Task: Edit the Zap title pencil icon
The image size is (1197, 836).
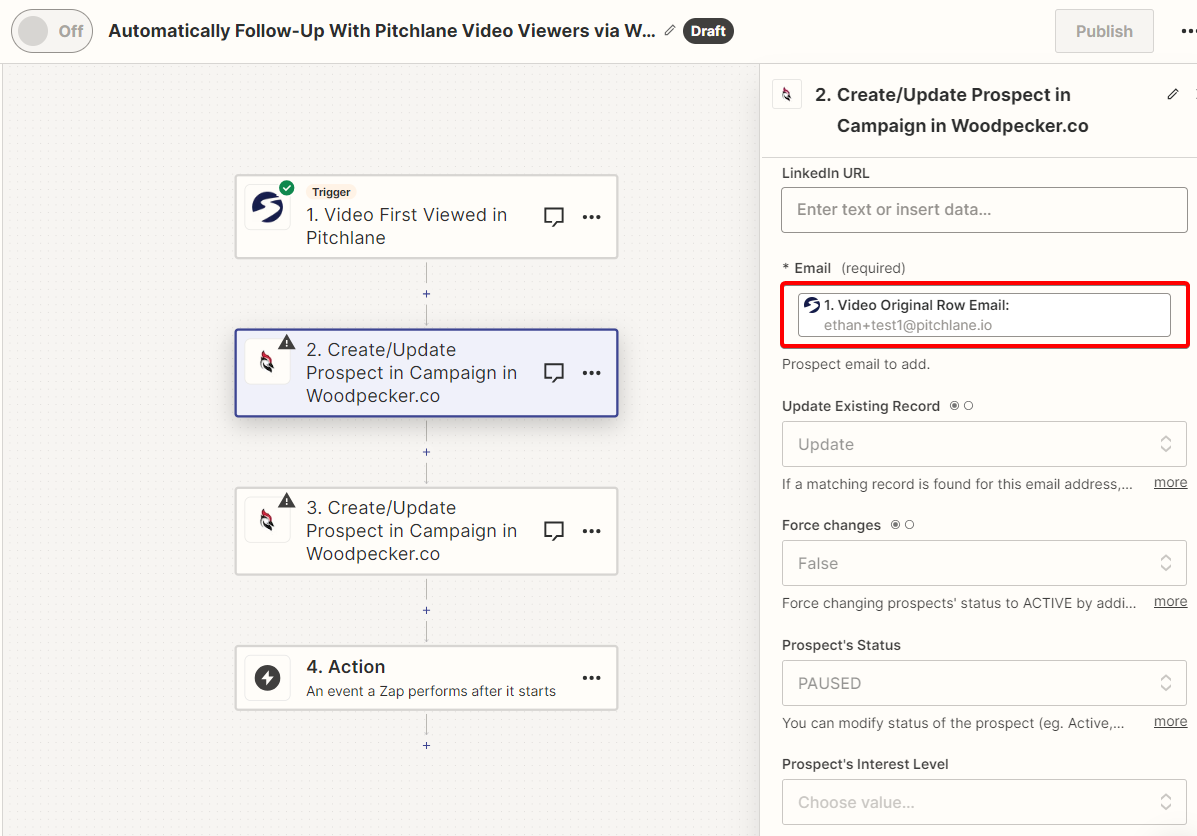Action: pos(670,31)
